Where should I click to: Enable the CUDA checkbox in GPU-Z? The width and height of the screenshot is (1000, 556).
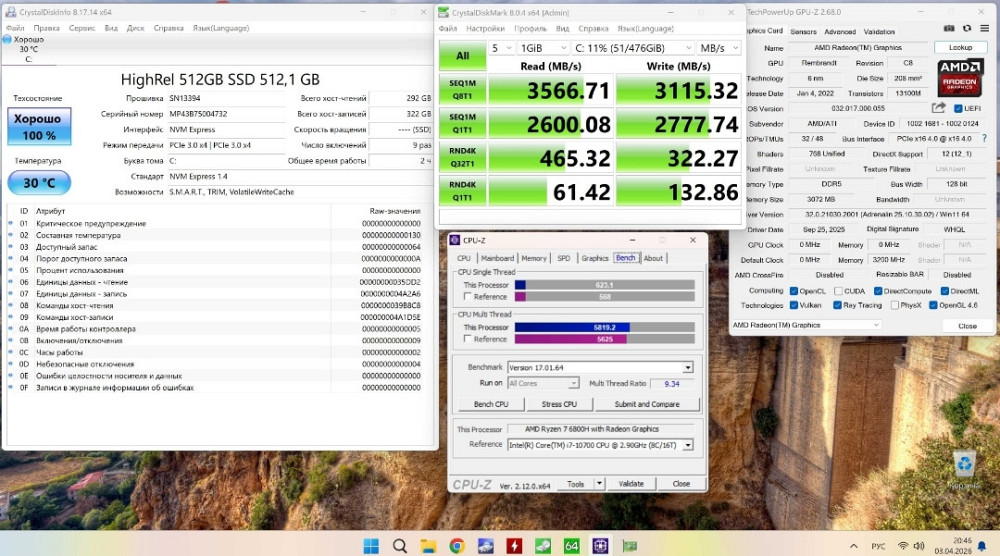(x=837, y=291)
